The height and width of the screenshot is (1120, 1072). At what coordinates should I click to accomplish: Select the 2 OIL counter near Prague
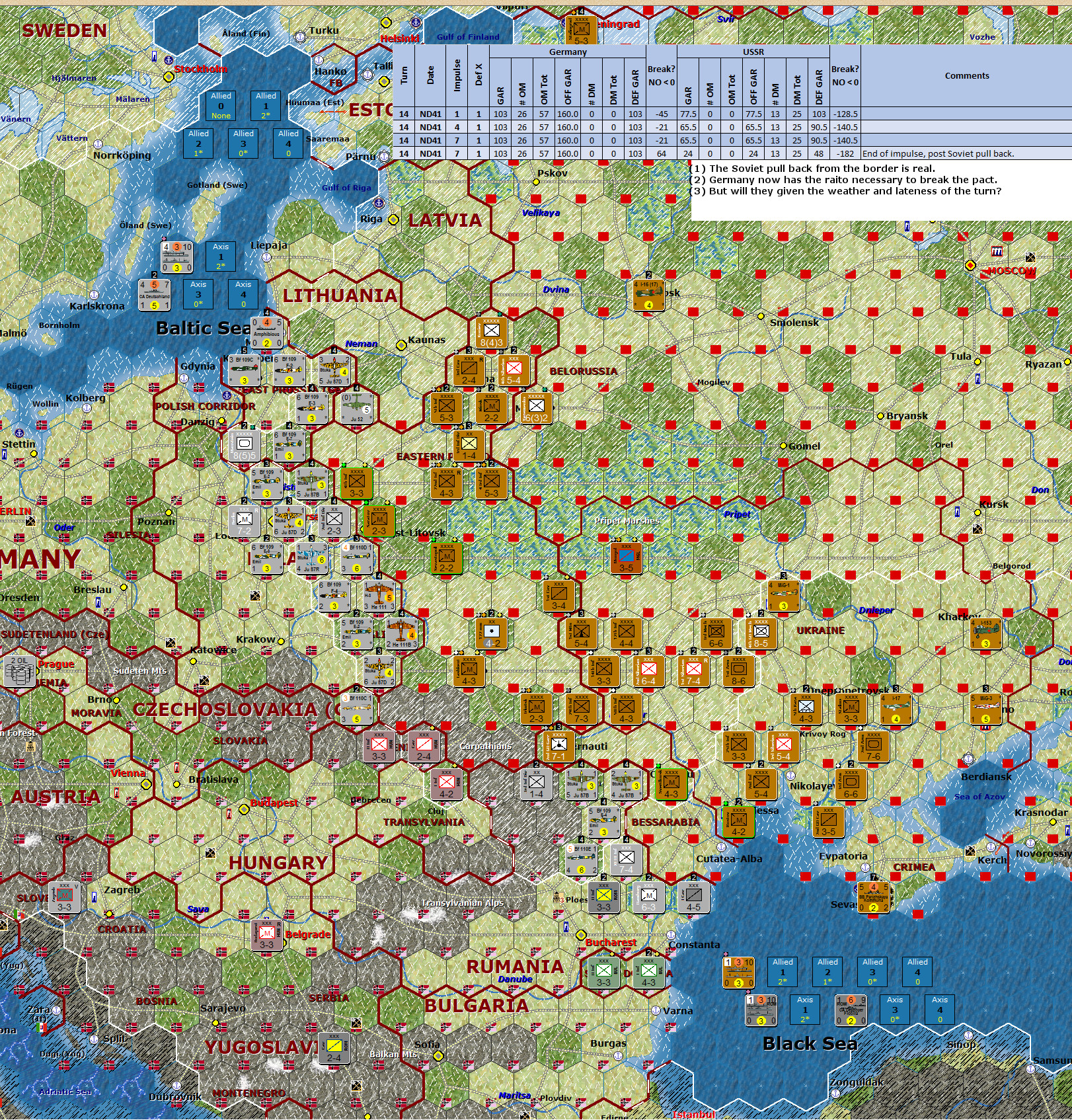tap(20, 672)
